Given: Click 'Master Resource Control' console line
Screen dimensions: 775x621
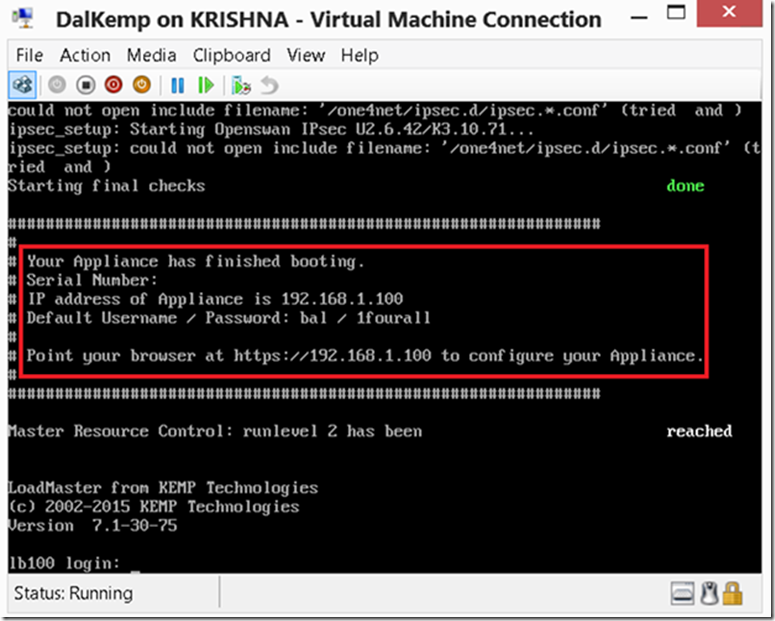Looking at the screenshot, I should 215,431.
